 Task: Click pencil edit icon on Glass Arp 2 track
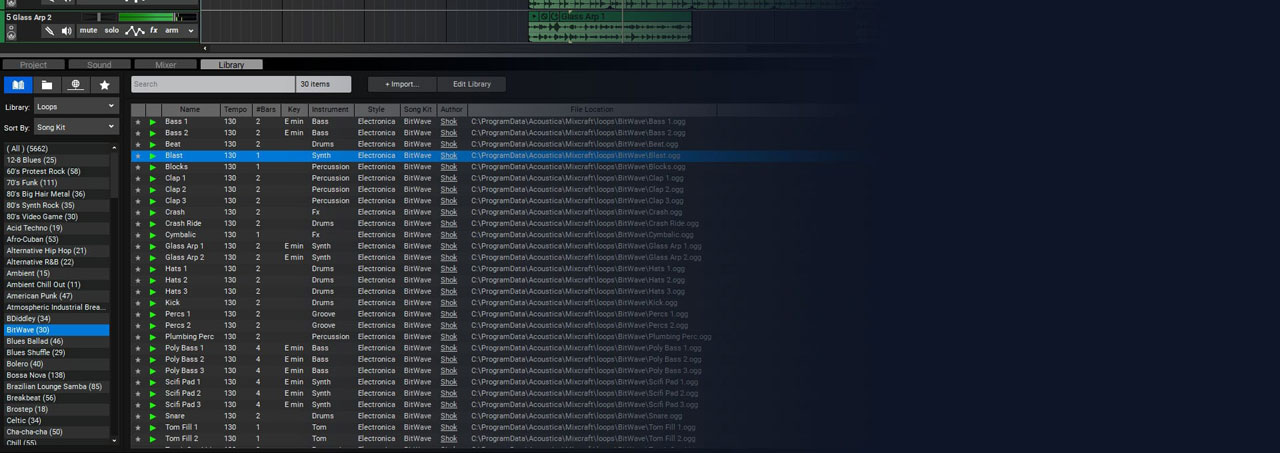[48, 31]
